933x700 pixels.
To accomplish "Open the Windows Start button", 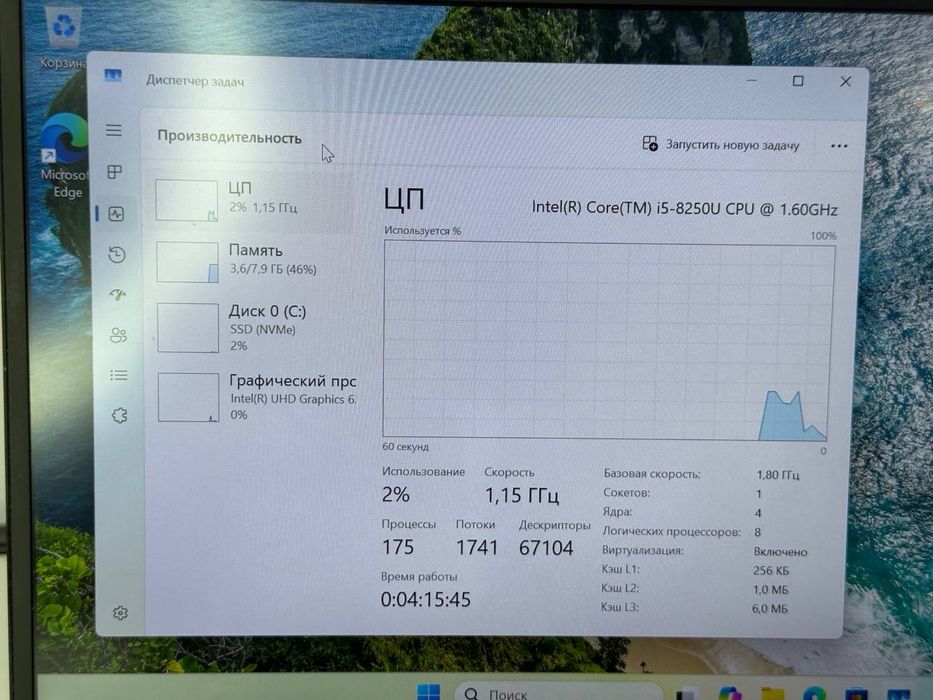I will pos(428,692).
